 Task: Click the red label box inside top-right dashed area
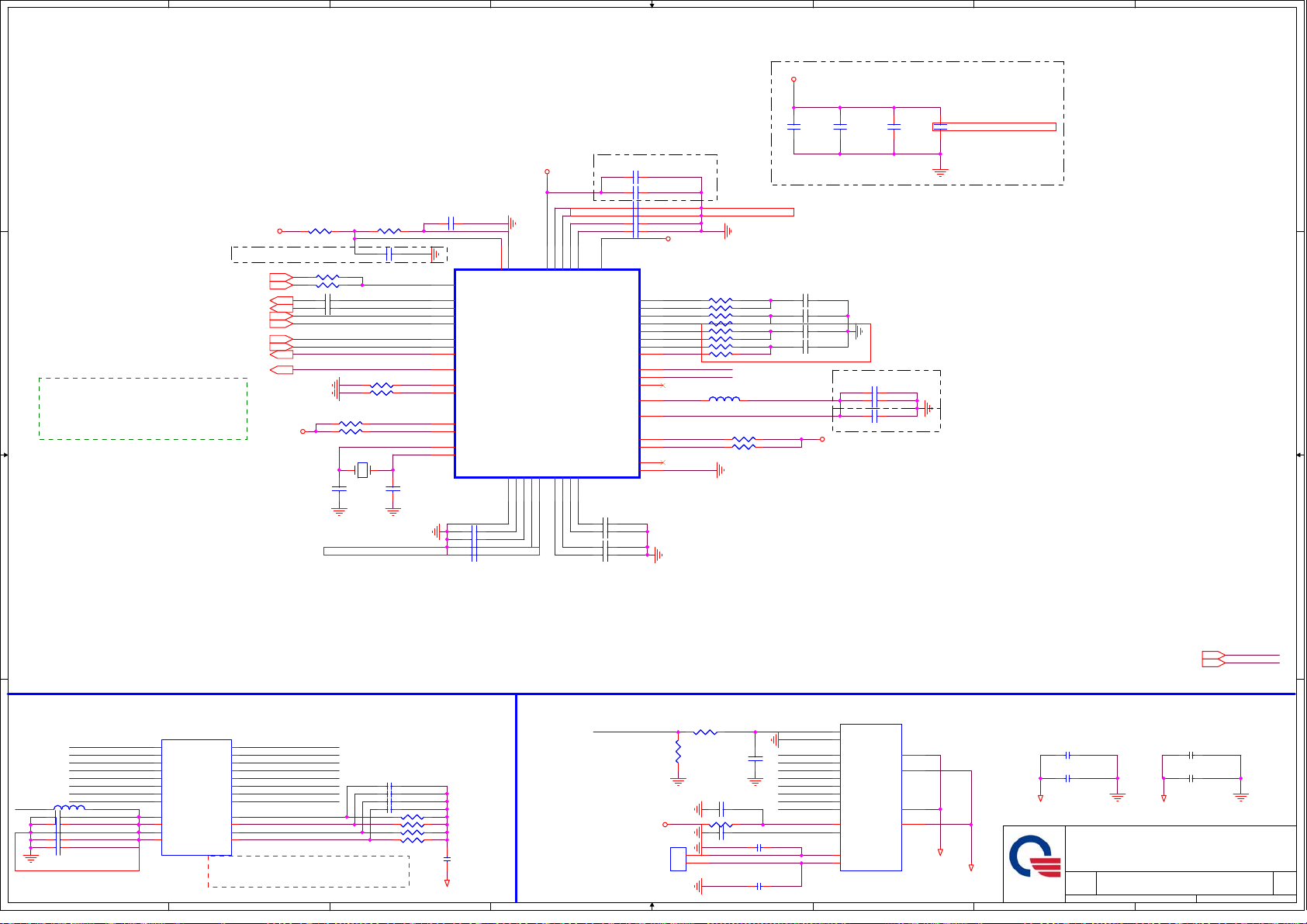994,126
